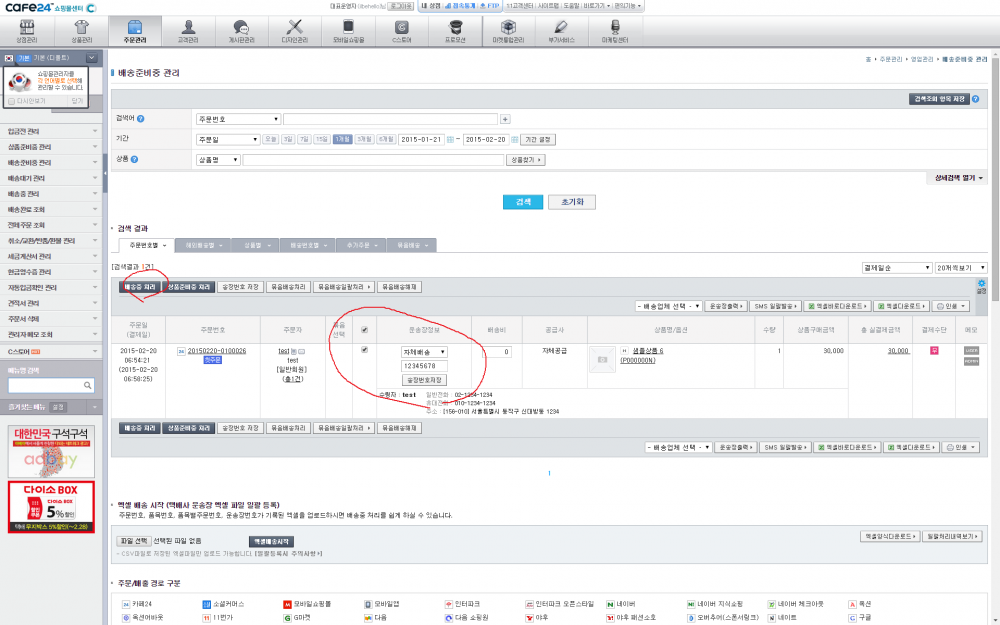1000x625 pixels.
Task: Open the start date calendar icon
Action: coord(450,139)
